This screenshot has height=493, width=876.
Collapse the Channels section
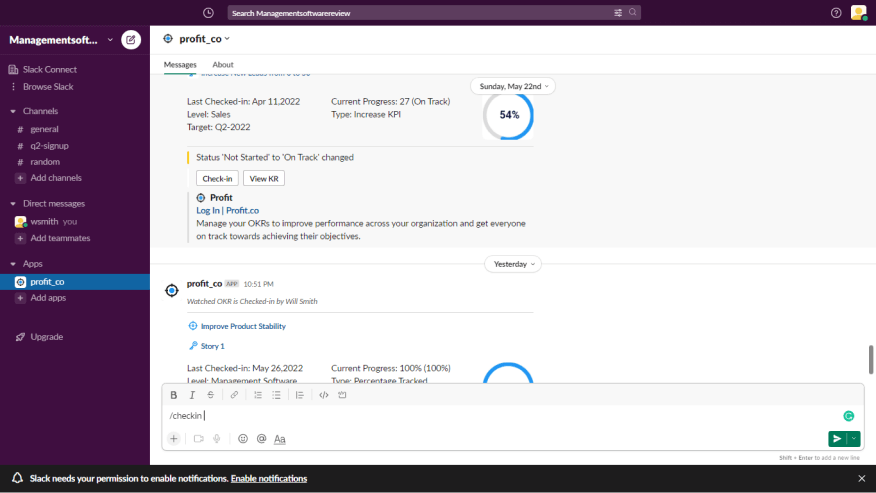pos(13,111)
